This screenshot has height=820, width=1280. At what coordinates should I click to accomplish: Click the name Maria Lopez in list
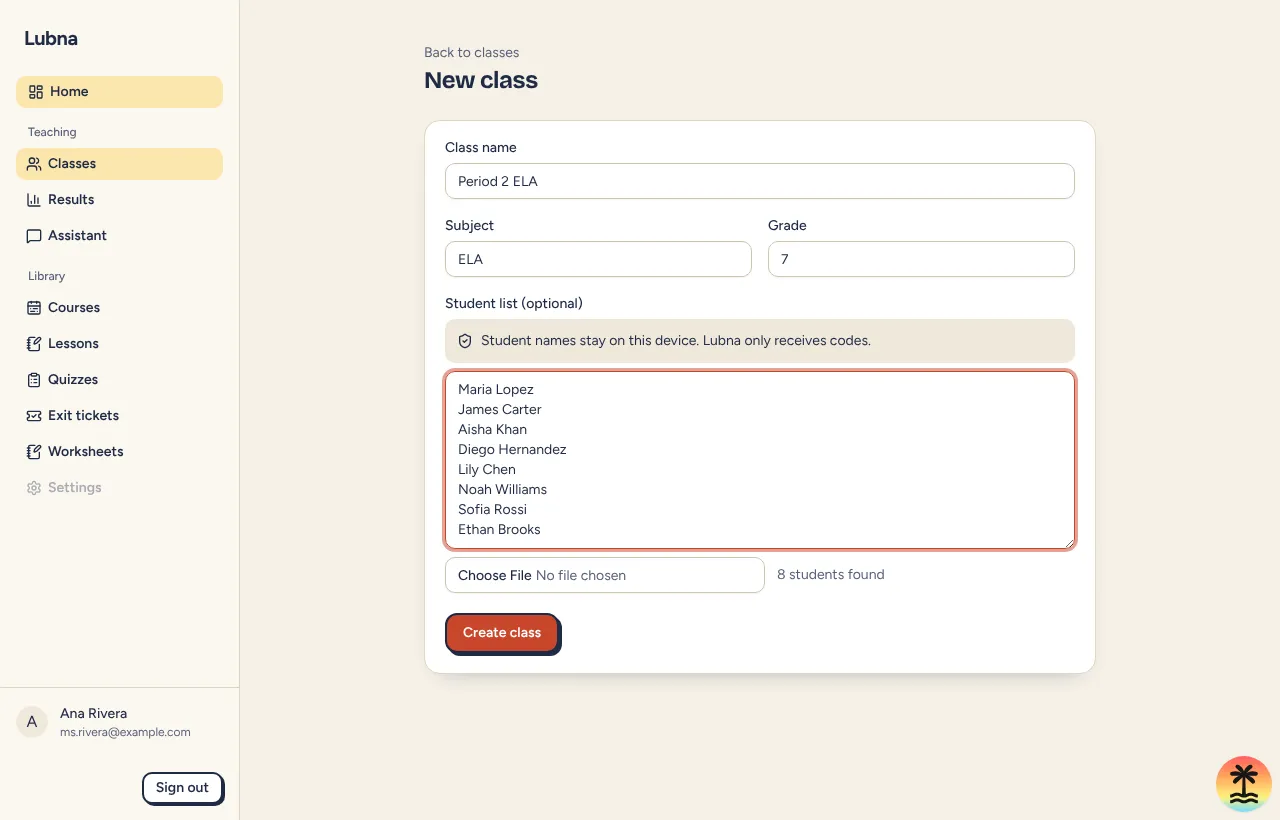pyautogui.click(x=496, y=390)
